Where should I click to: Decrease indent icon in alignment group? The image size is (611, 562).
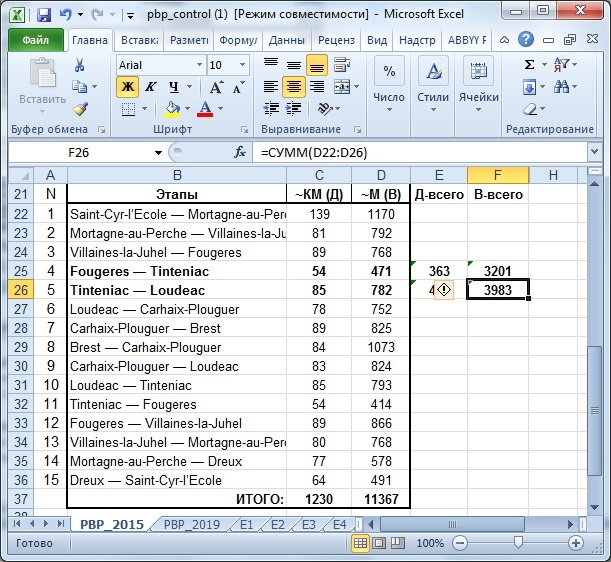[x=271, y=109]
